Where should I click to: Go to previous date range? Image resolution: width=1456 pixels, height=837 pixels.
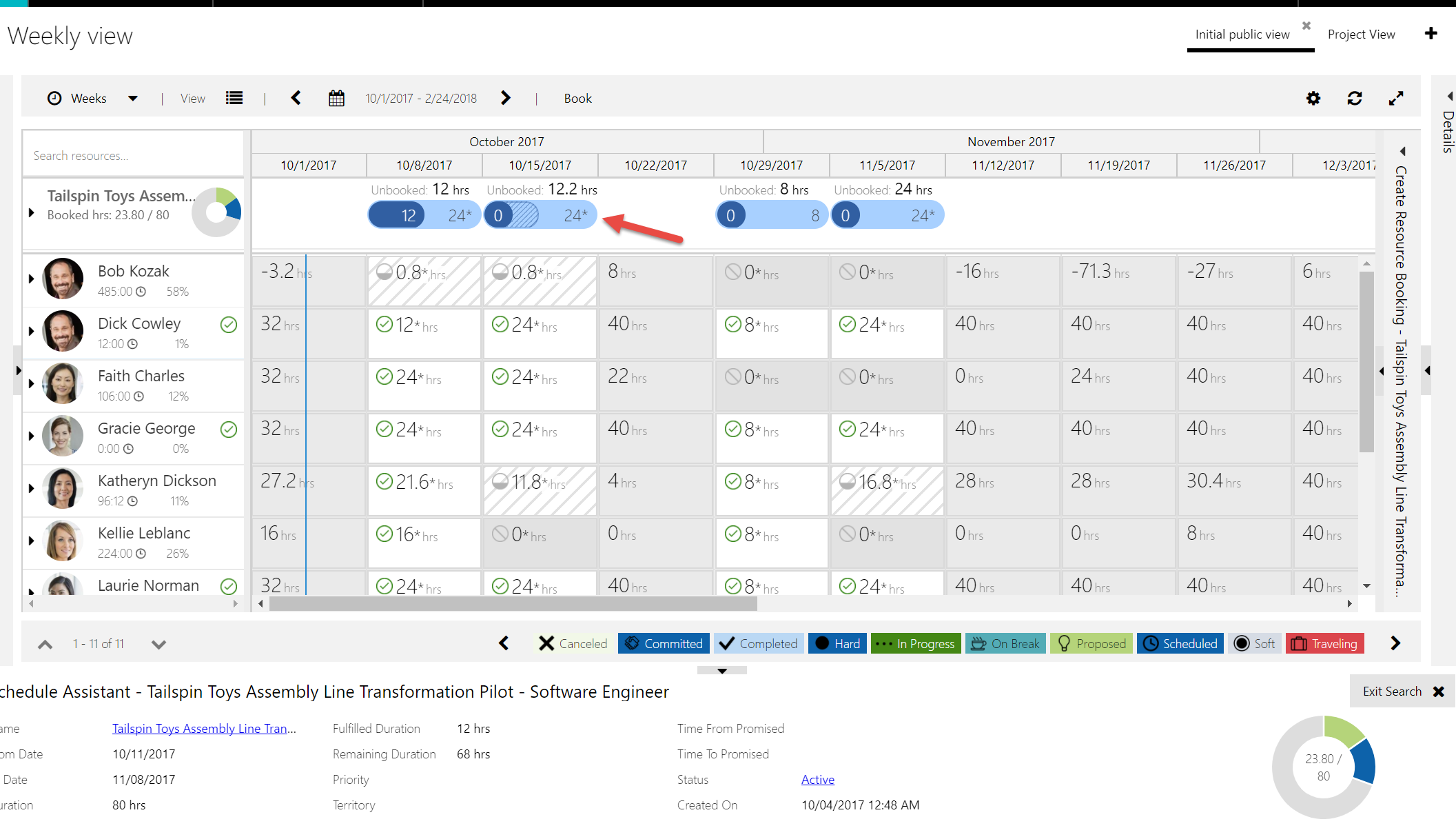pos(296,98)
